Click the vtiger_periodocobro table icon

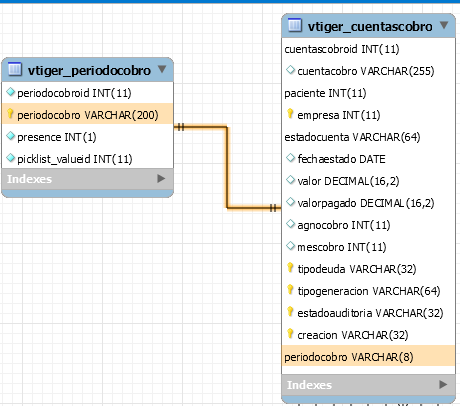[15, 69]
